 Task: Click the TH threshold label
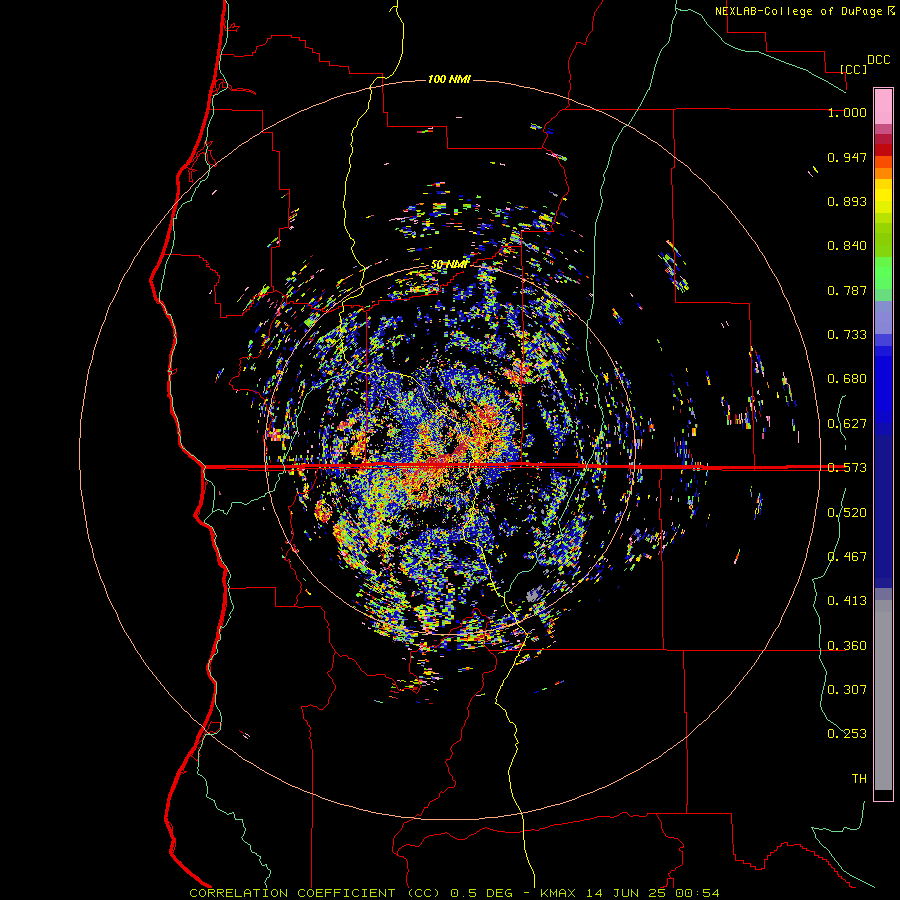[859, 779]
